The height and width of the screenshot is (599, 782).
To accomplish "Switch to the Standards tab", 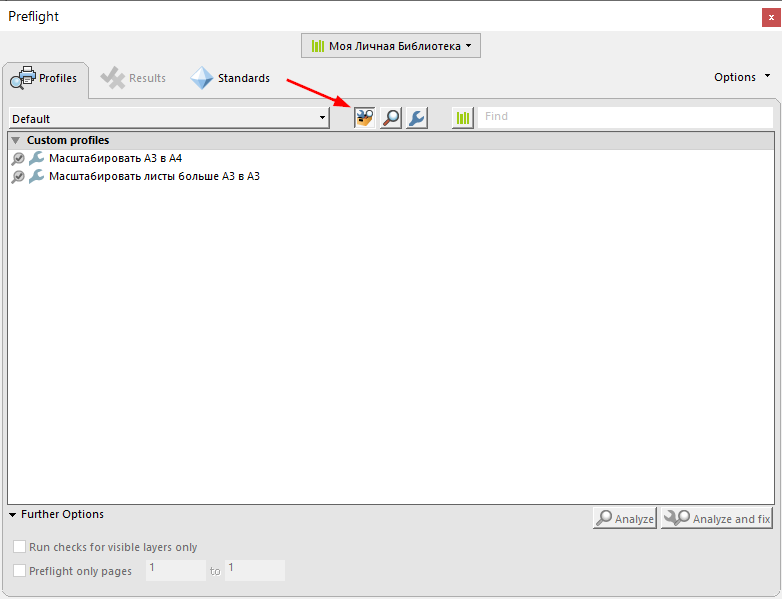I will (230, 78).
